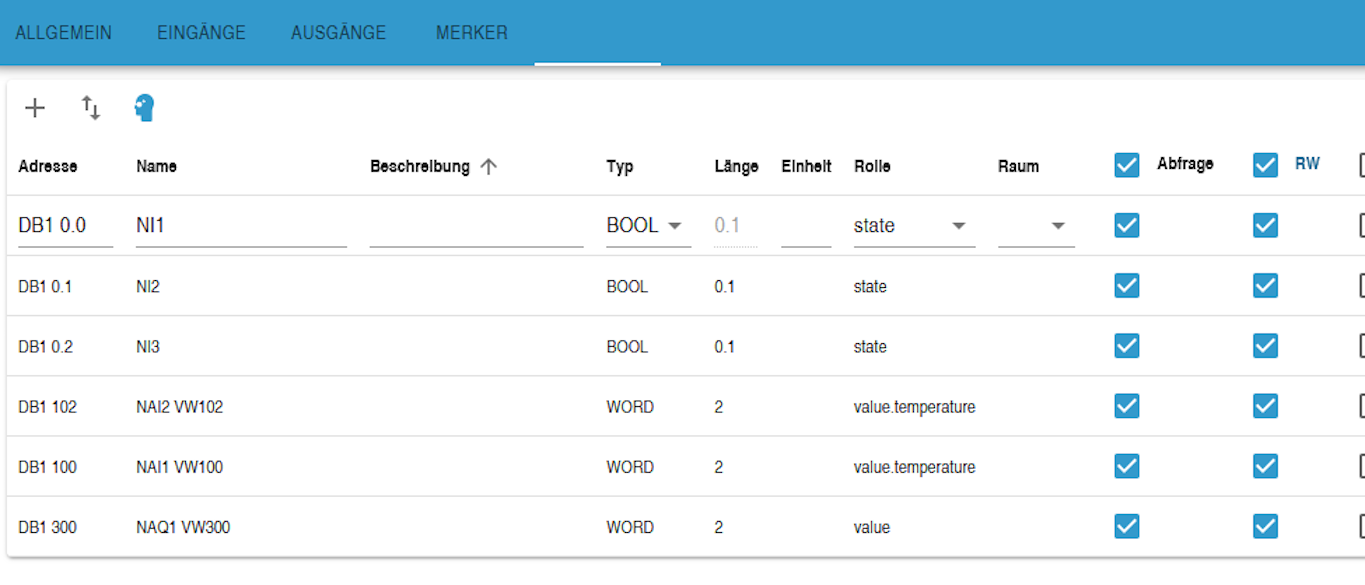Switch to the ALLGEMEIN tab

pos(63,33)
